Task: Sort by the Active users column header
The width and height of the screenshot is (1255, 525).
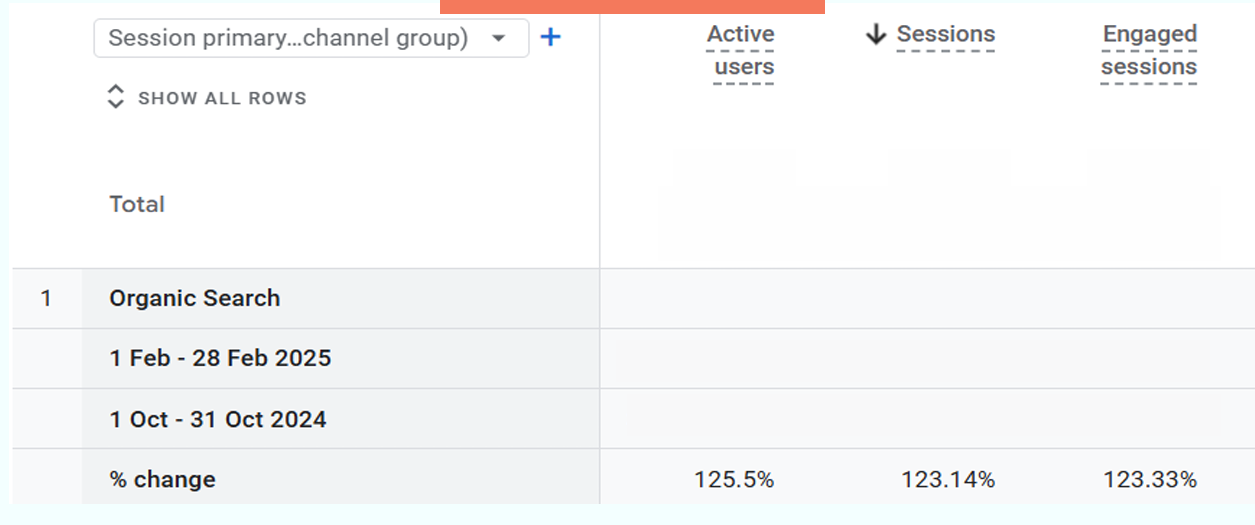Action: [x=742, y=51]
